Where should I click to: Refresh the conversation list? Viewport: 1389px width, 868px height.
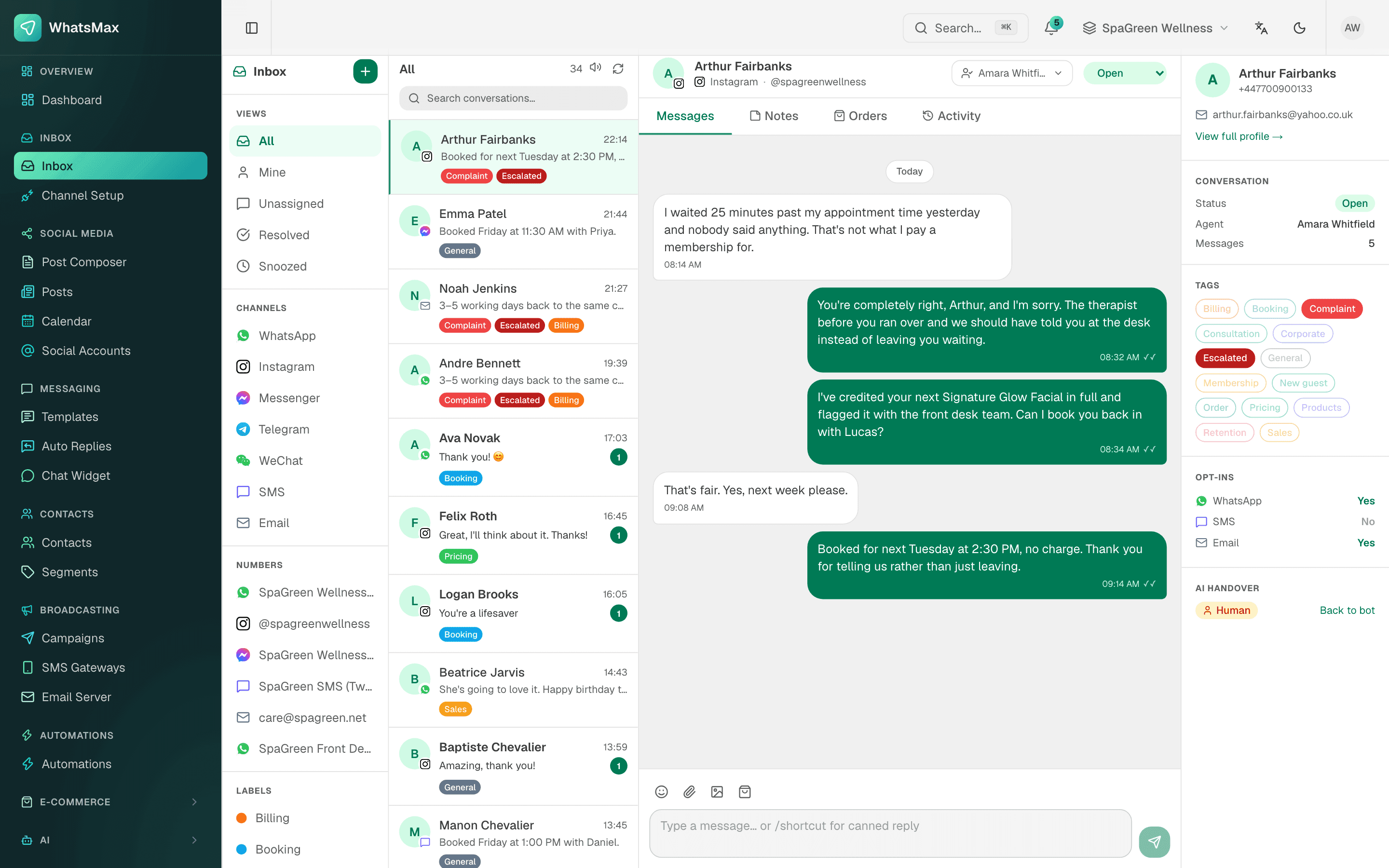(x=618, y=68)
